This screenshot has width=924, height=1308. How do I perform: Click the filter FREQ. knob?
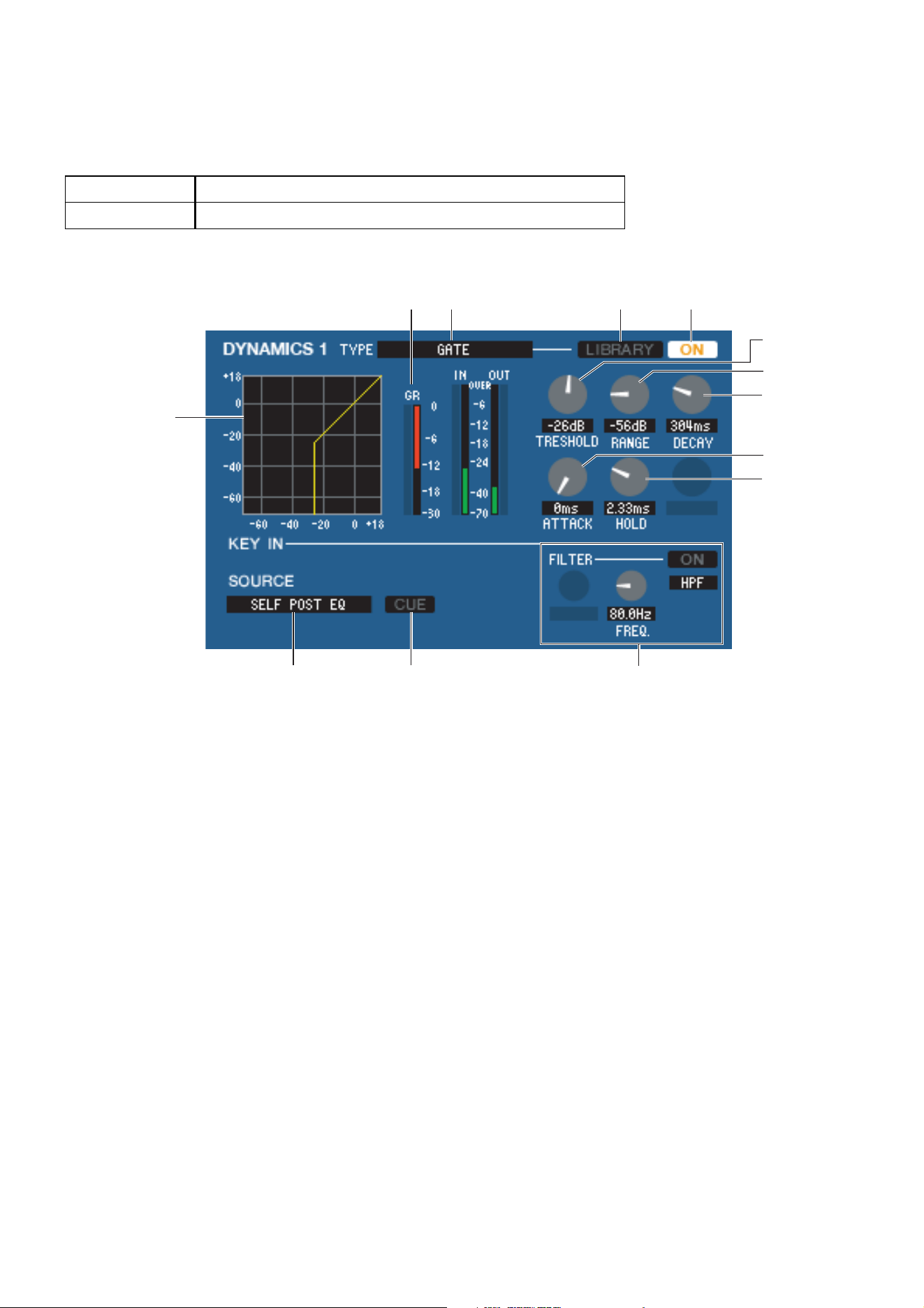click(630, 586)
